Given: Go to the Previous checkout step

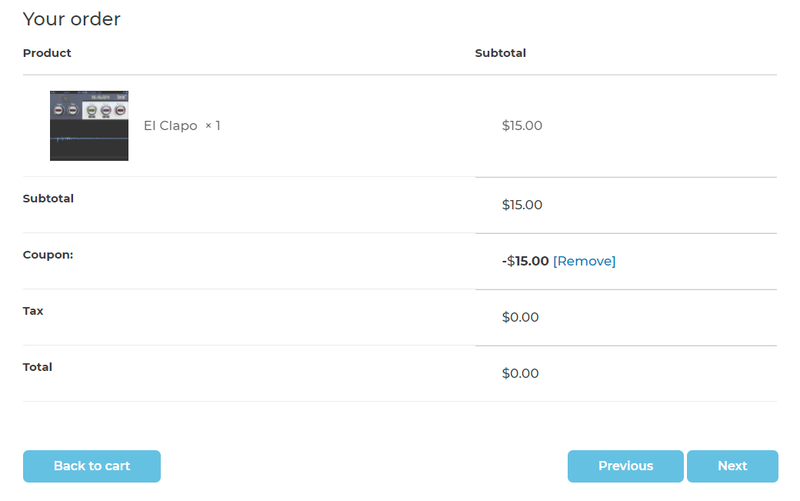Looking at the screenshot, I should [625, 466].
